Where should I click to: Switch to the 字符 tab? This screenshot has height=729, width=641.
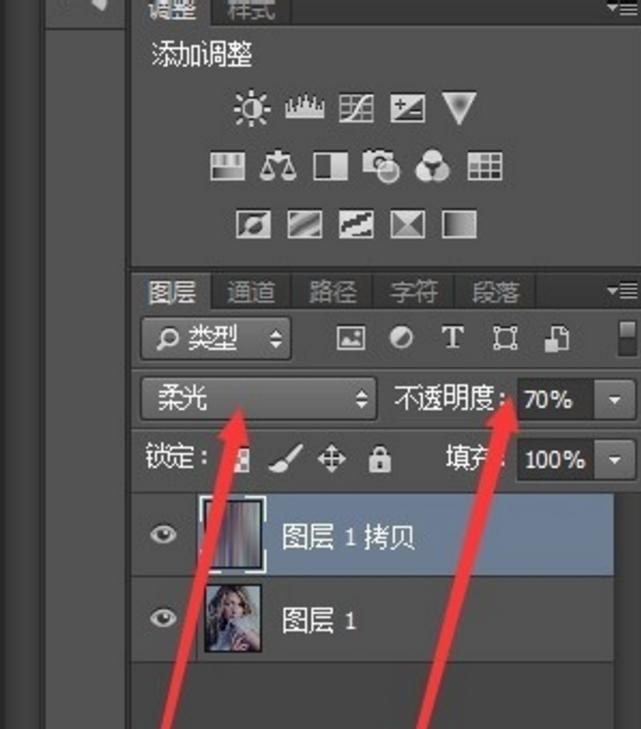point(414,292)
